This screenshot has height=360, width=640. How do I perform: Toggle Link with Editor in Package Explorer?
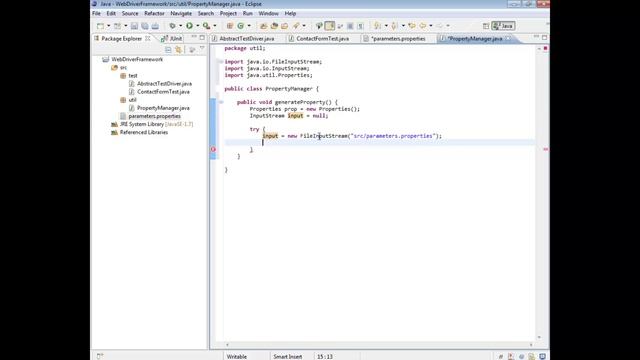178,50
